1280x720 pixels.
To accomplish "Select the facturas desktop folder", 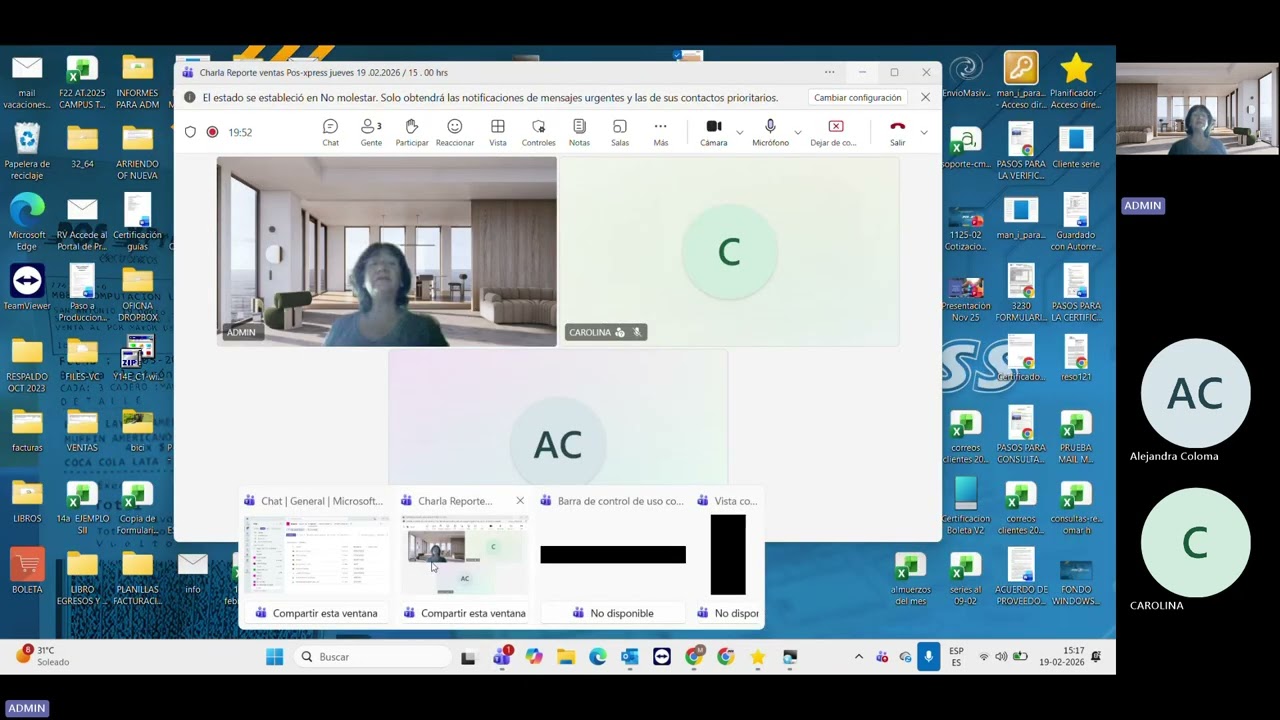I will (x=27, y=430).
